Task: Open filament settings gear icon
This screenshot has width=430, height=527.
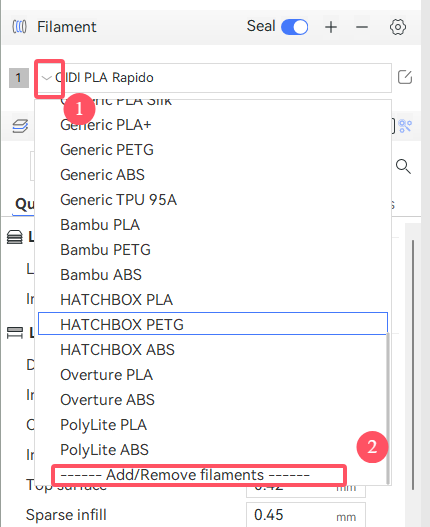Action: [x=398, y=27]
